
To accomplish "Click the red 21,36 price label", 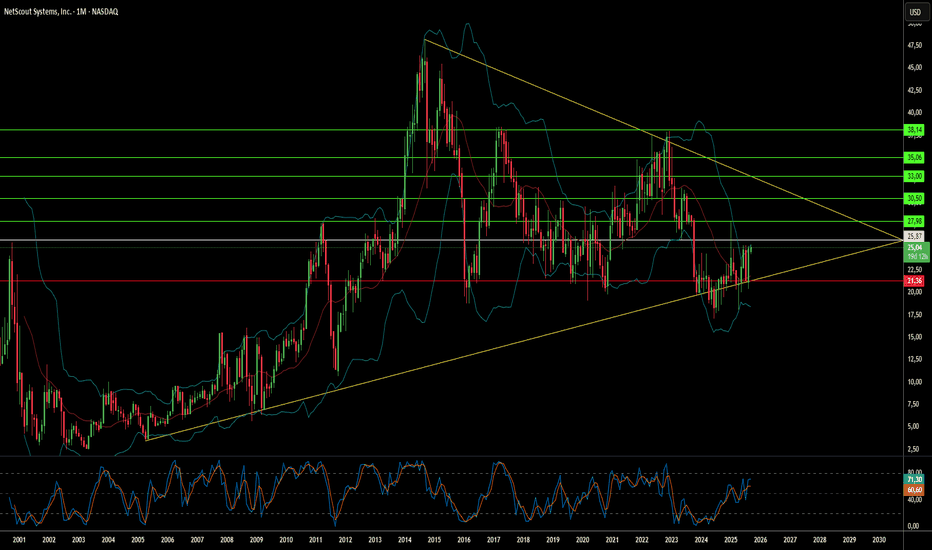I will click(915, 281).
